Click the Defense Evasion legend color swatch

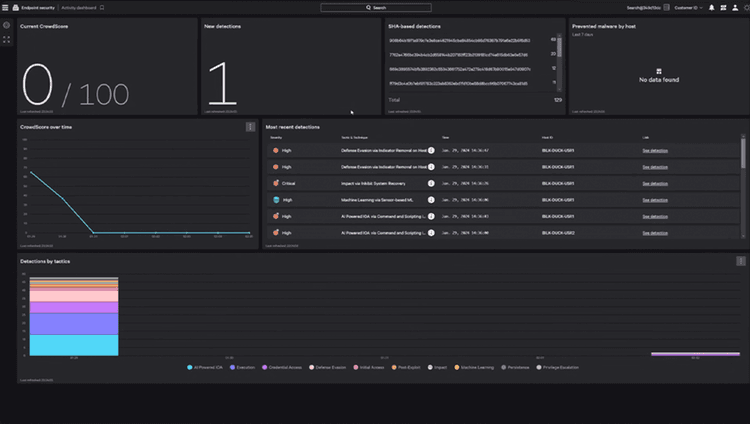tap(311, 368)
